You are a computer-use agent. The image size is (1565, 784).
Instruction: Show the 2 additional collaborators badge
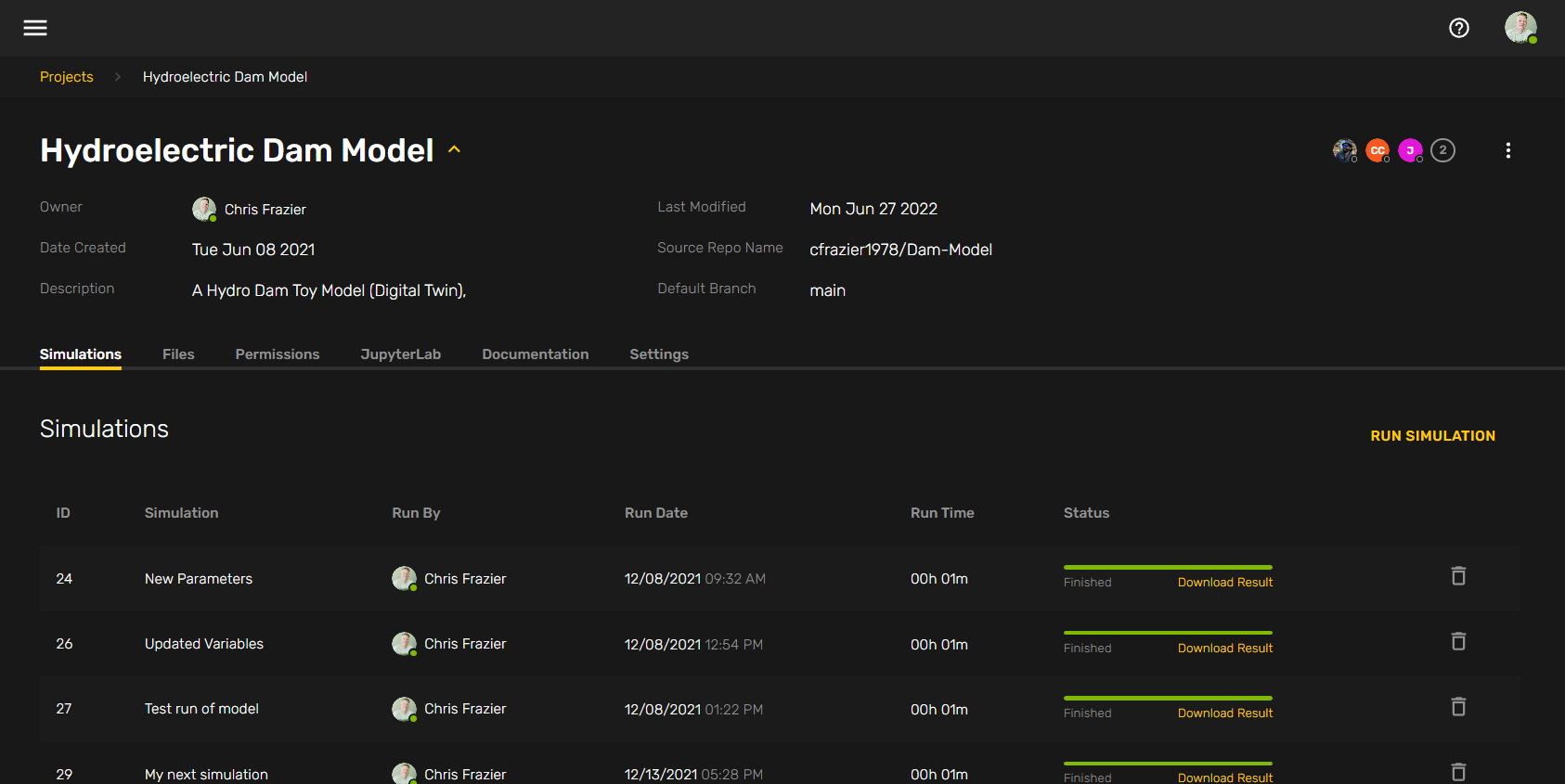(1442, 150)
